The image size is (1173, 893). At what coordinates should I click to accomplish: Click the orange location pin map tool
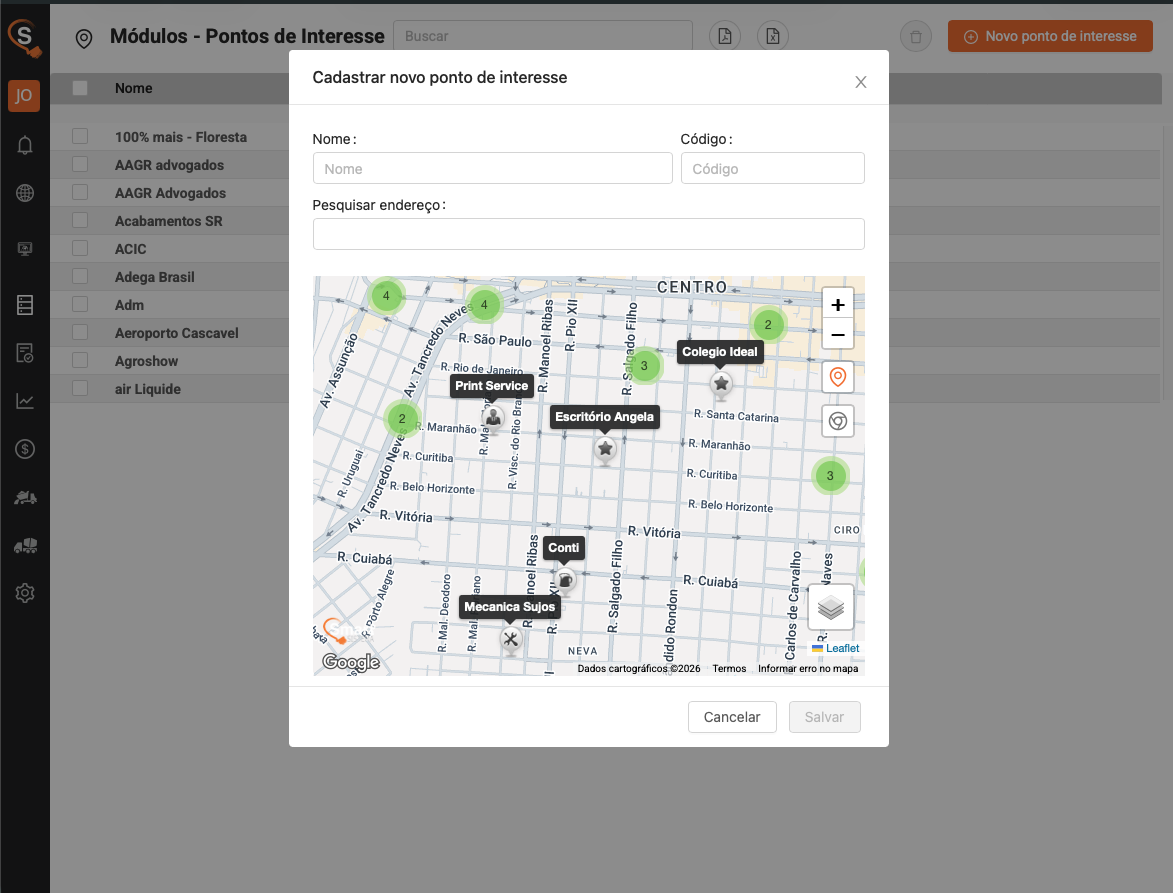[838, 377]
